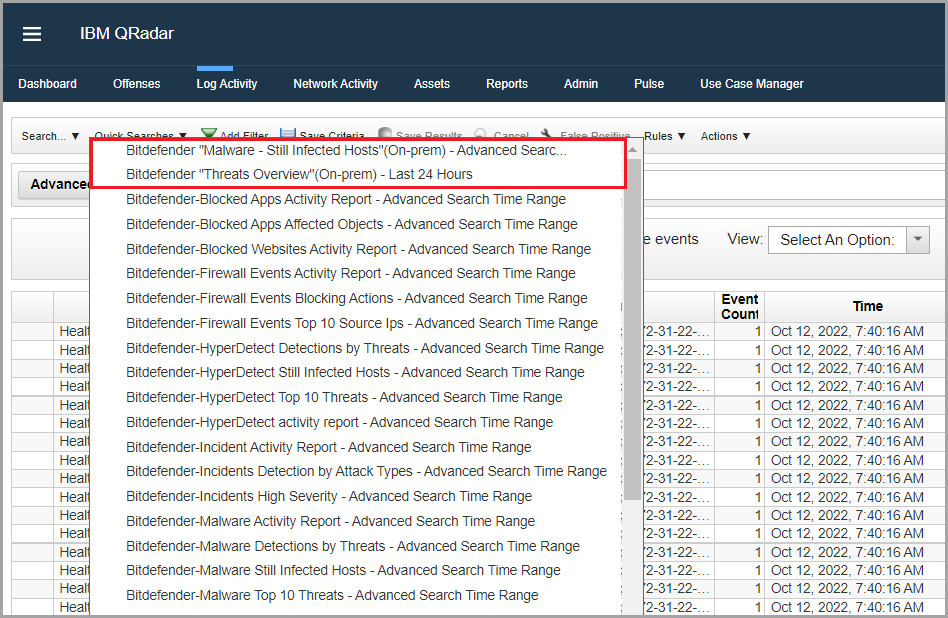The image size is (948, 618).
Task: Click the Save Results icon
Action: [385, 135]
